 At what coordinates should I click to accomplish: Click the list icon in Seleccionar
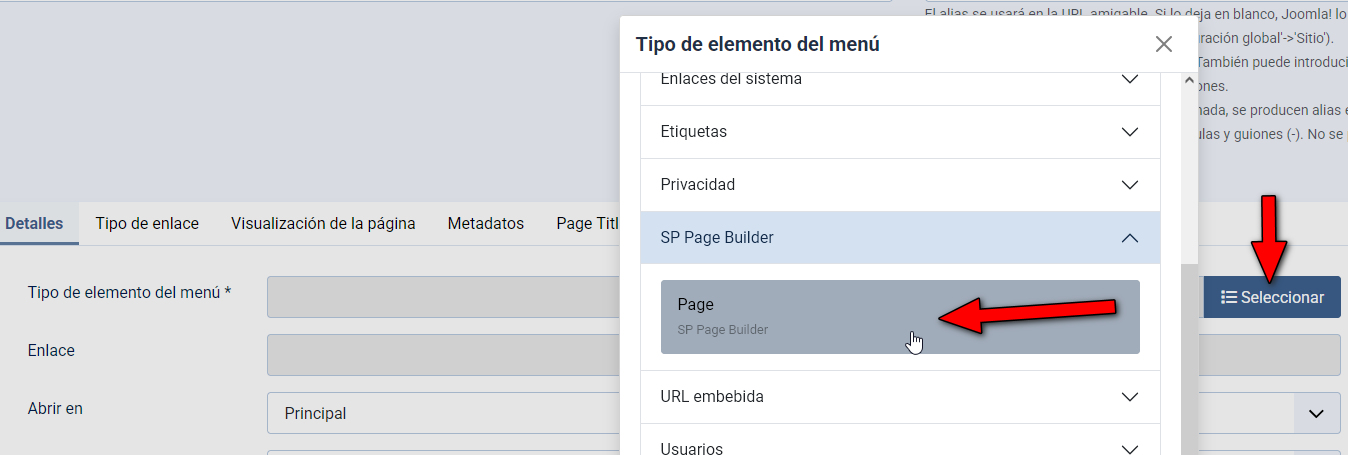tap(1229, 298)
